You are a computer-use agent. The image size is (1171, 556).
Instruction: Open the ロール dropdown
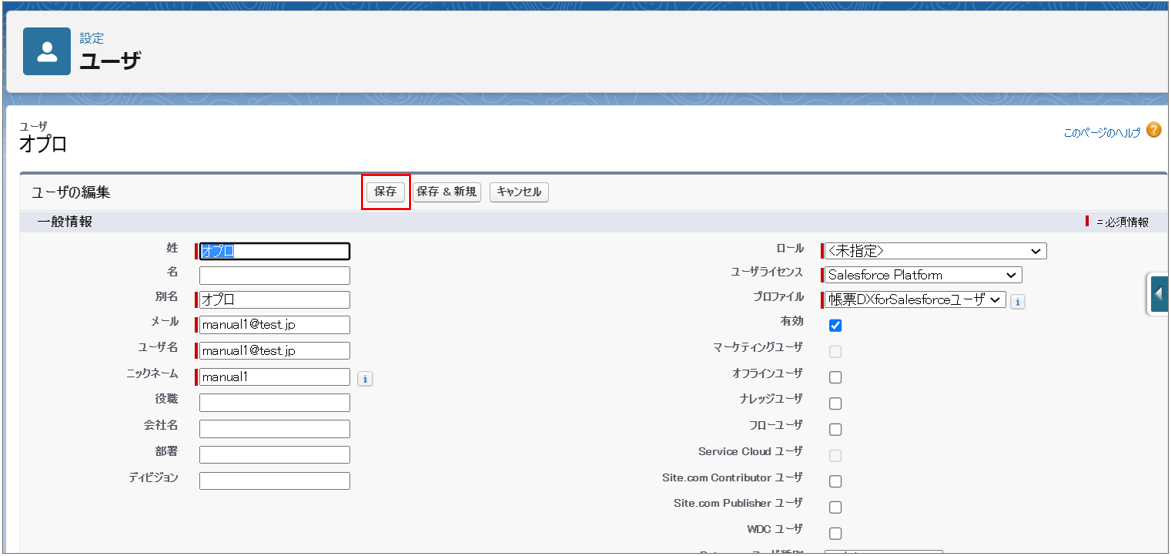(934, 251)
